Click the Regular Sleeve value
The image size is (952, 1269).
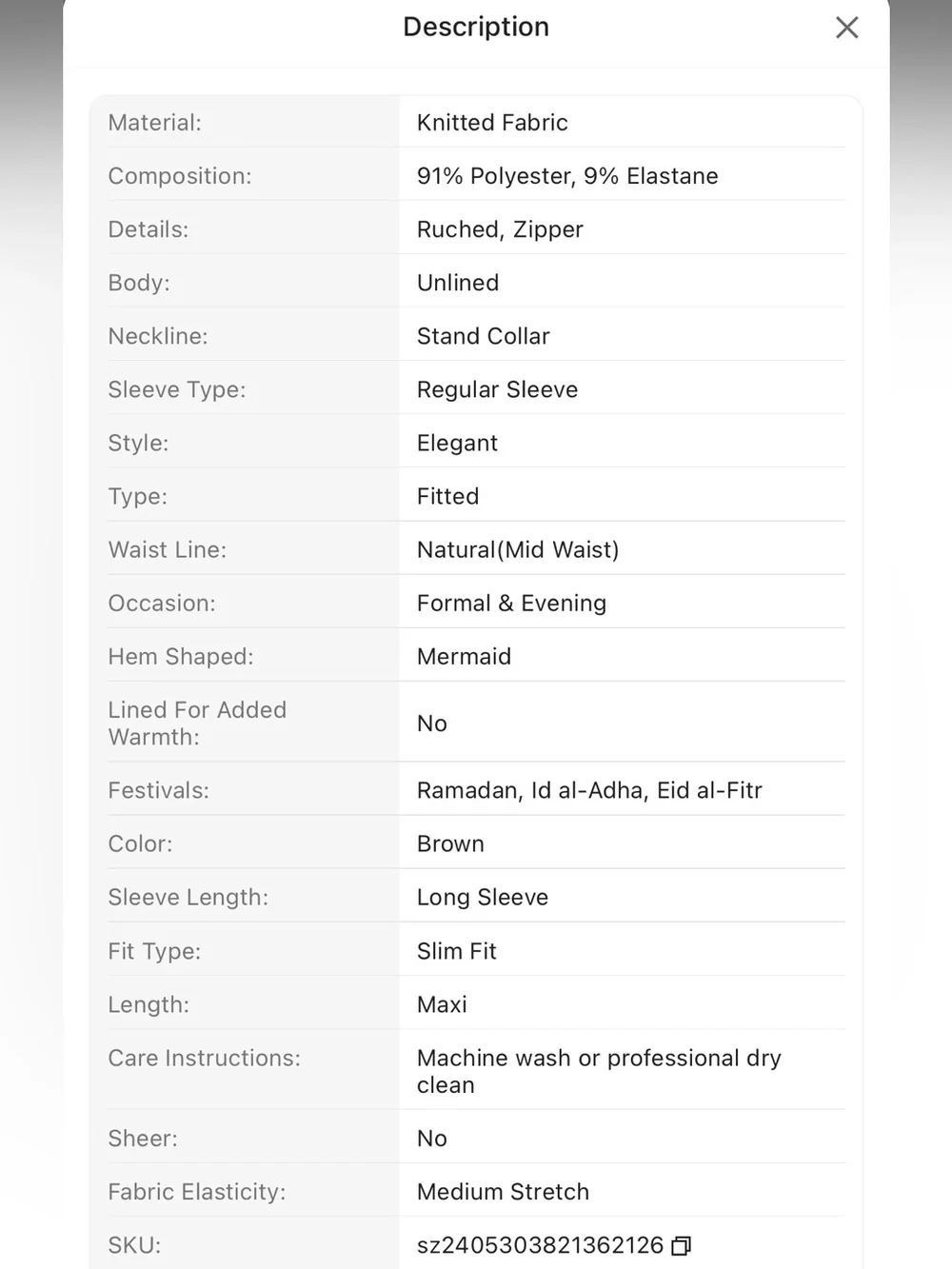(x=497, y=389)
